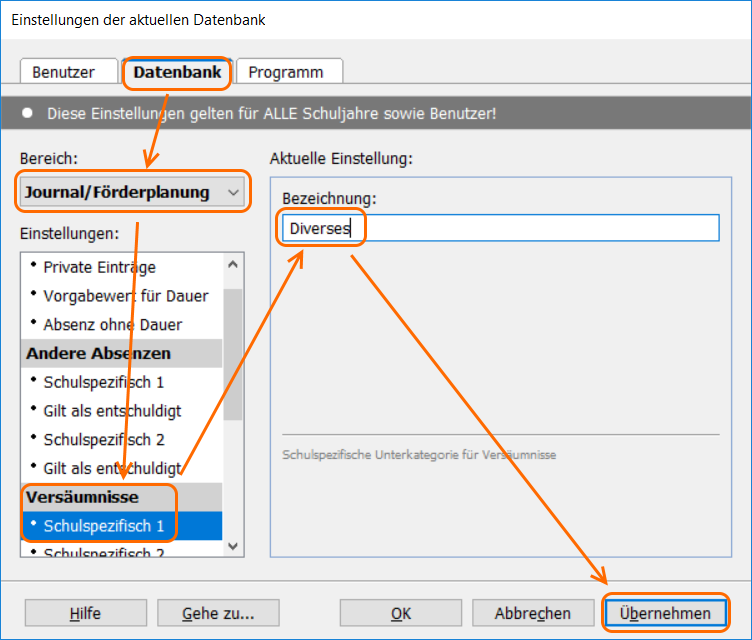Select Schulspezifisch 2 under Andere Absenzen

[103, 439]
